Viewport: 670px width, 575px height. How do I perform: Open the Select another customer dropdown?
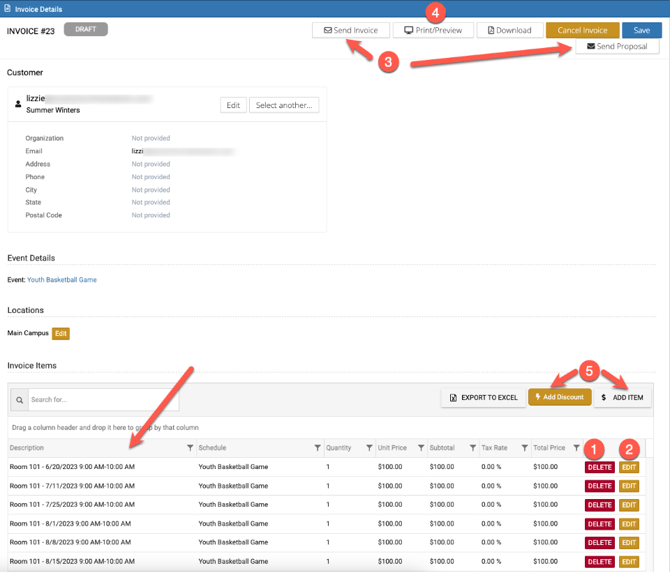[x=284, y=105]
